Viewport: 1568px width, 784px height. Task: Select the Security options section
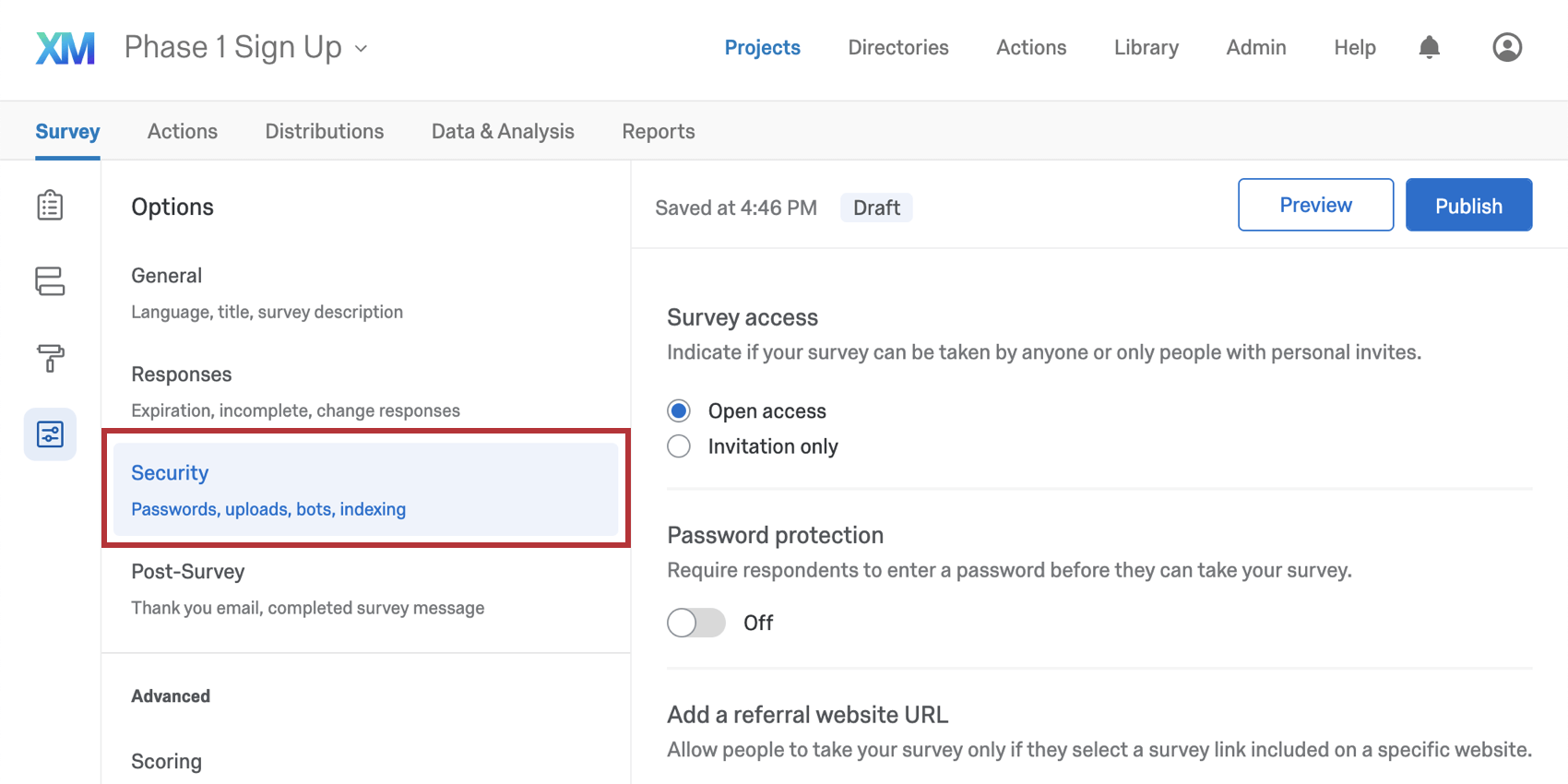click(365, 489)
